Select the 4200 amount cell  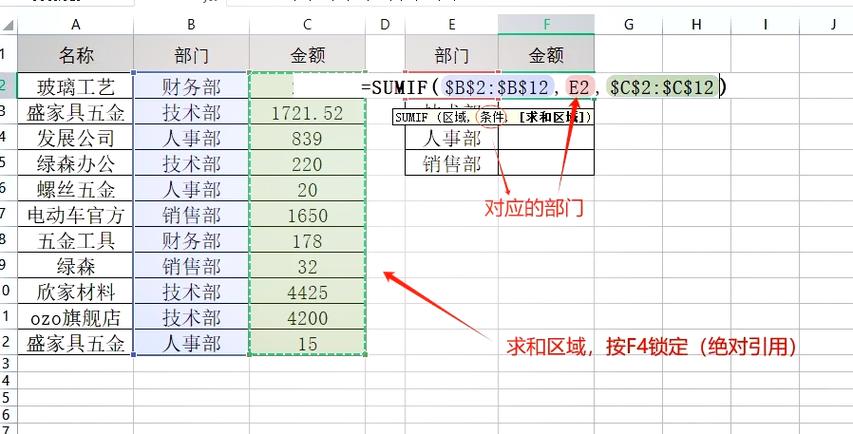point(307,317)
